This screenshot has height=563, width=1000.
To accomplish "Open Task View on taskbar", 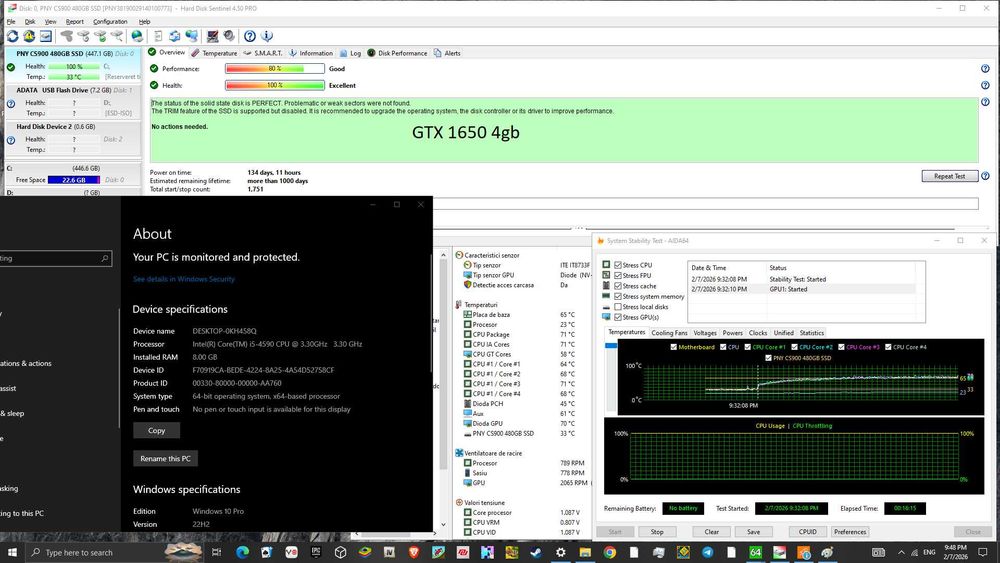I will point(216,552).
